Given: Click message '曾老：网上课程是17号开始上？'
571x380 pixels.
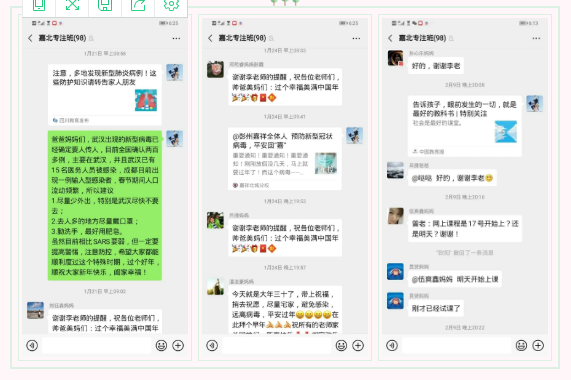Looking at the screenshot, I should [465, 229].
